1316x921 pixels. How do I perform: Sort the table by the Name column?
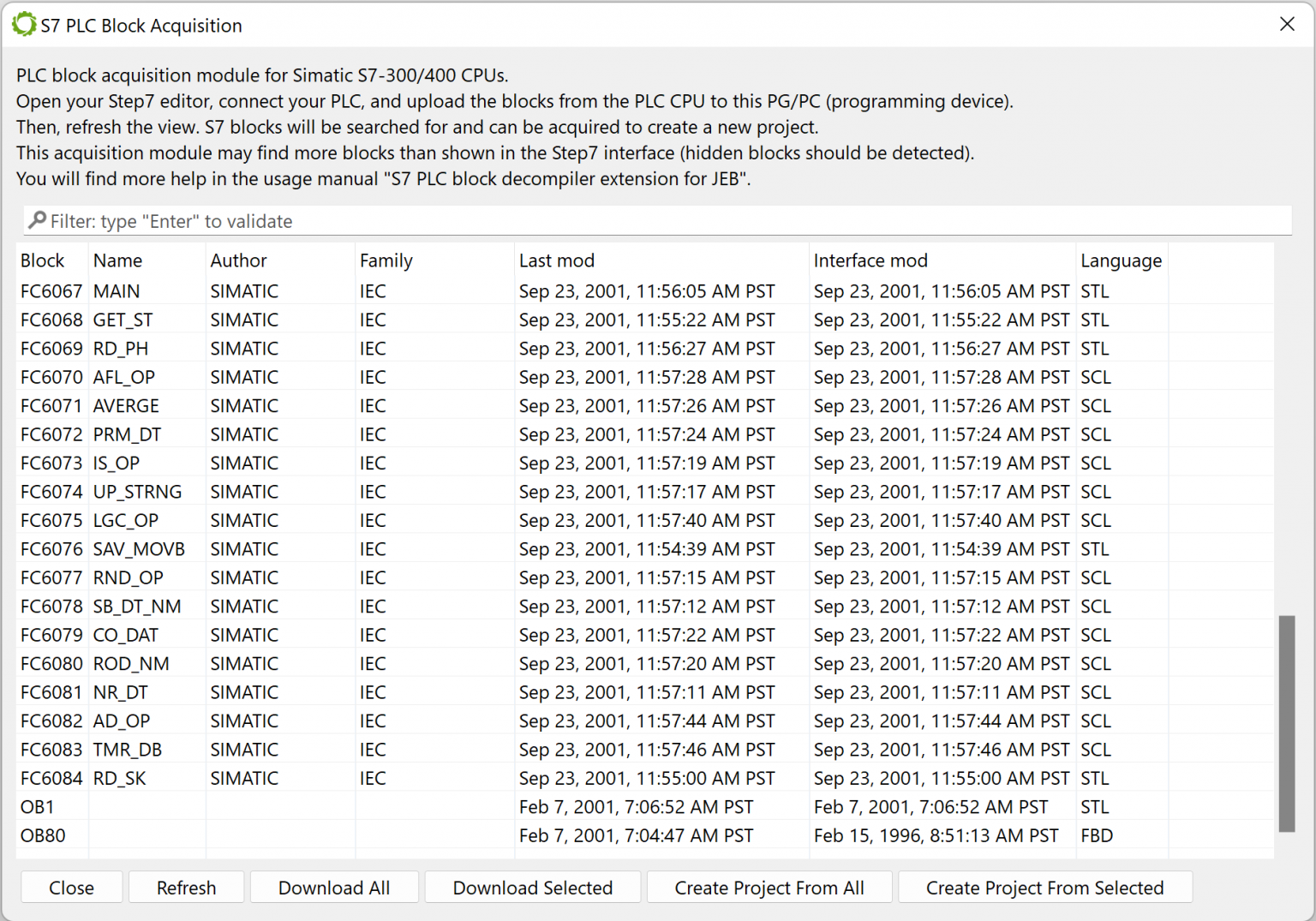click(117, 260)
